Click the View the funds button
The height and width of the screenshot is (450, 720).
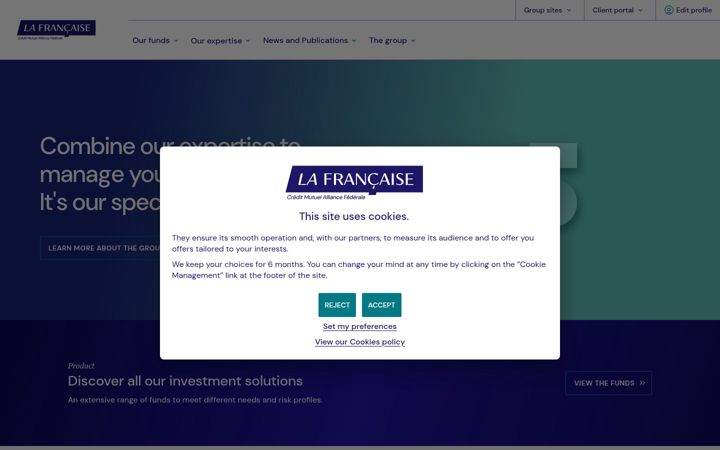608,383
